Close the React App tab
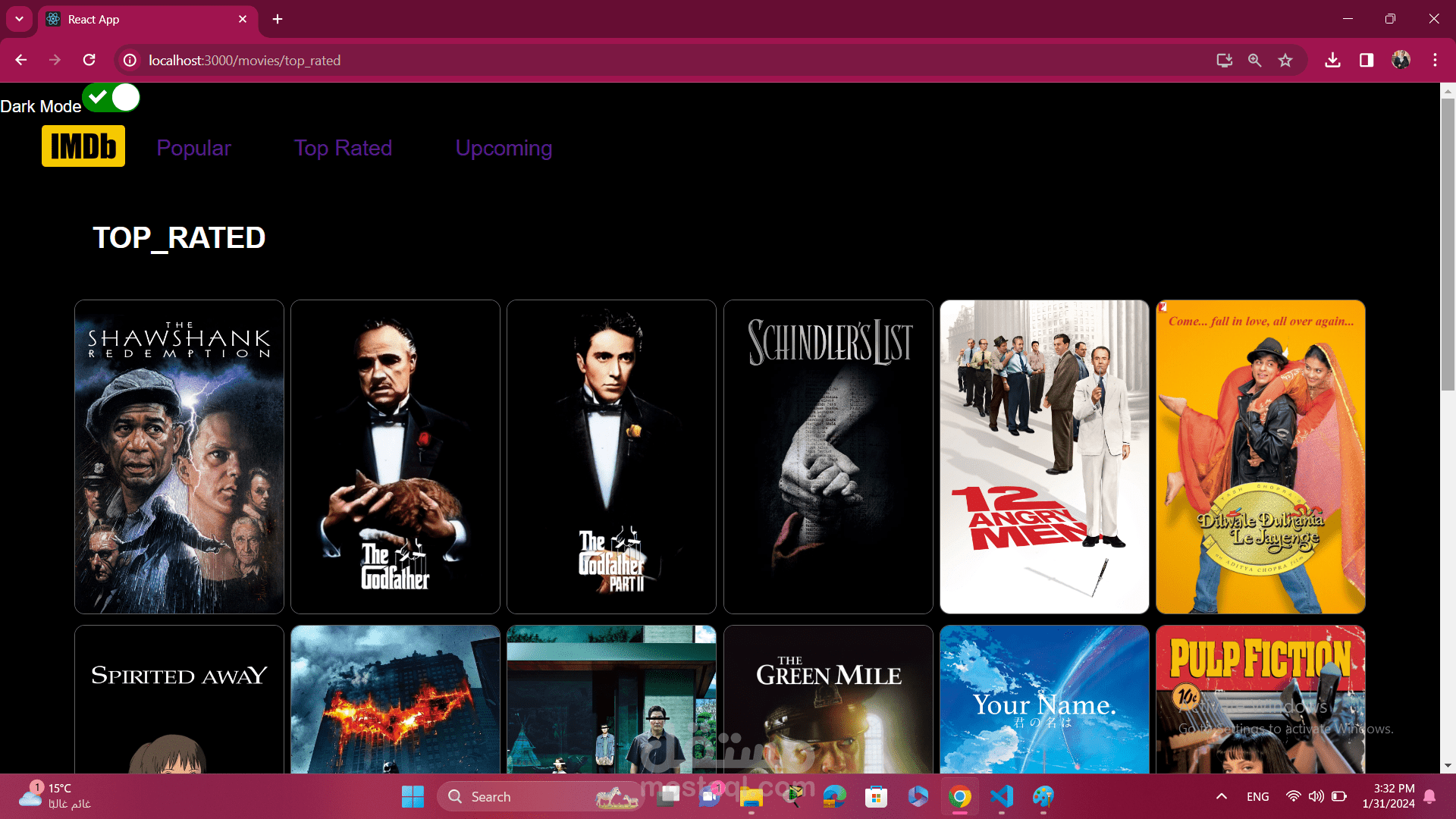This screenshot has width=1456, height=819. [243, 19]
